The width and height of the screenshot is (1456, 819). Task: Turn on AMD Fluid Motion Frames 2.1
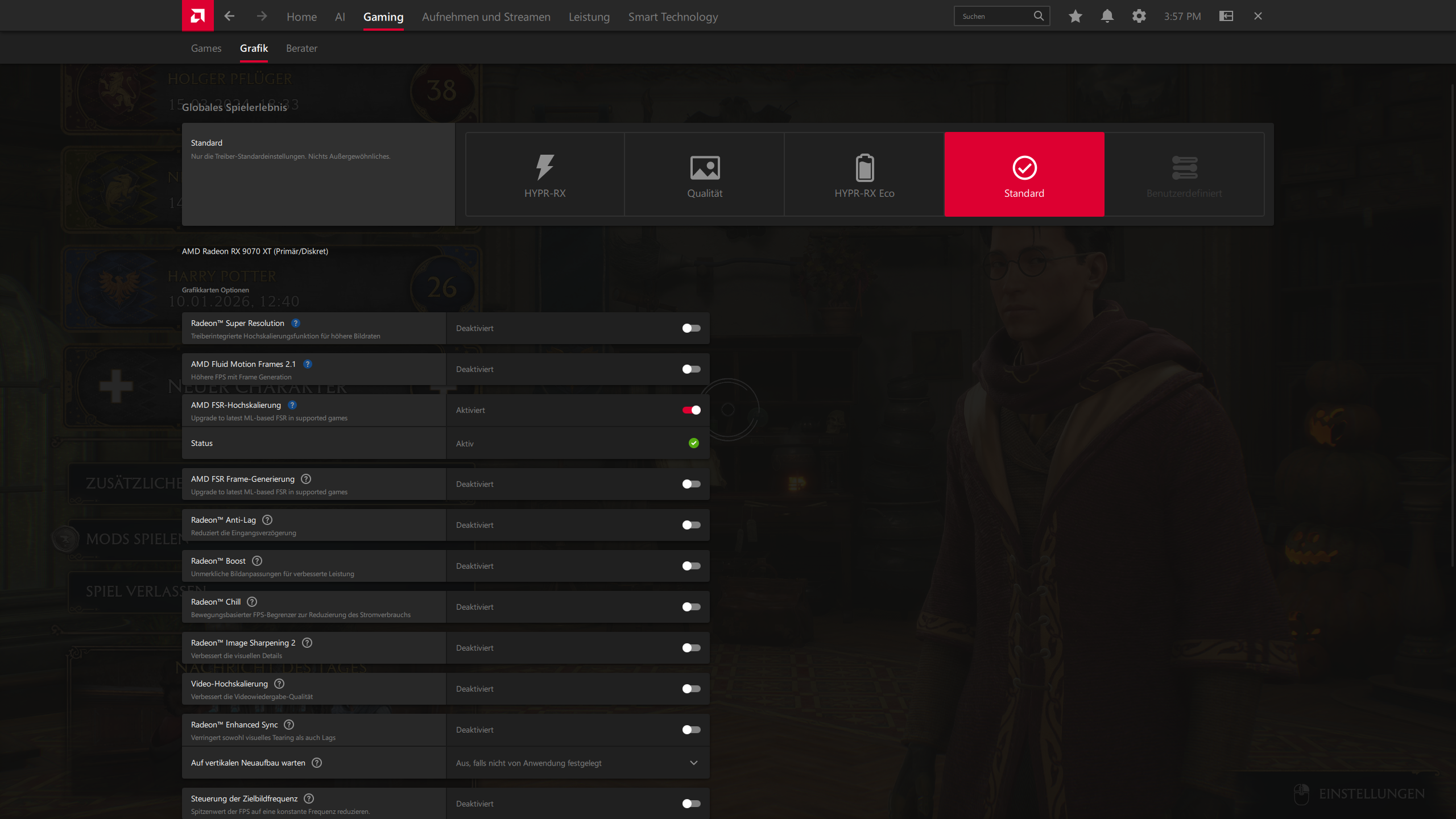tap(691, 369)
